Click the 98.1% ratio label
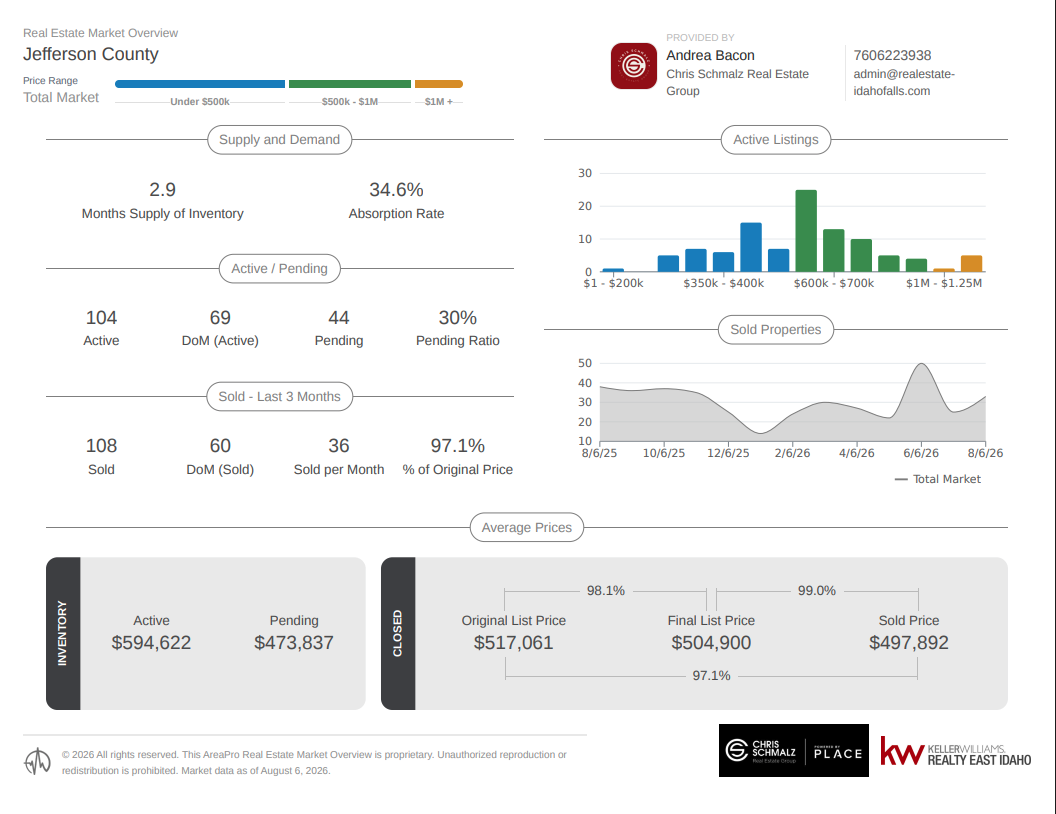The width and height of the screenshot is (1056, 814). tap(605, 591)
